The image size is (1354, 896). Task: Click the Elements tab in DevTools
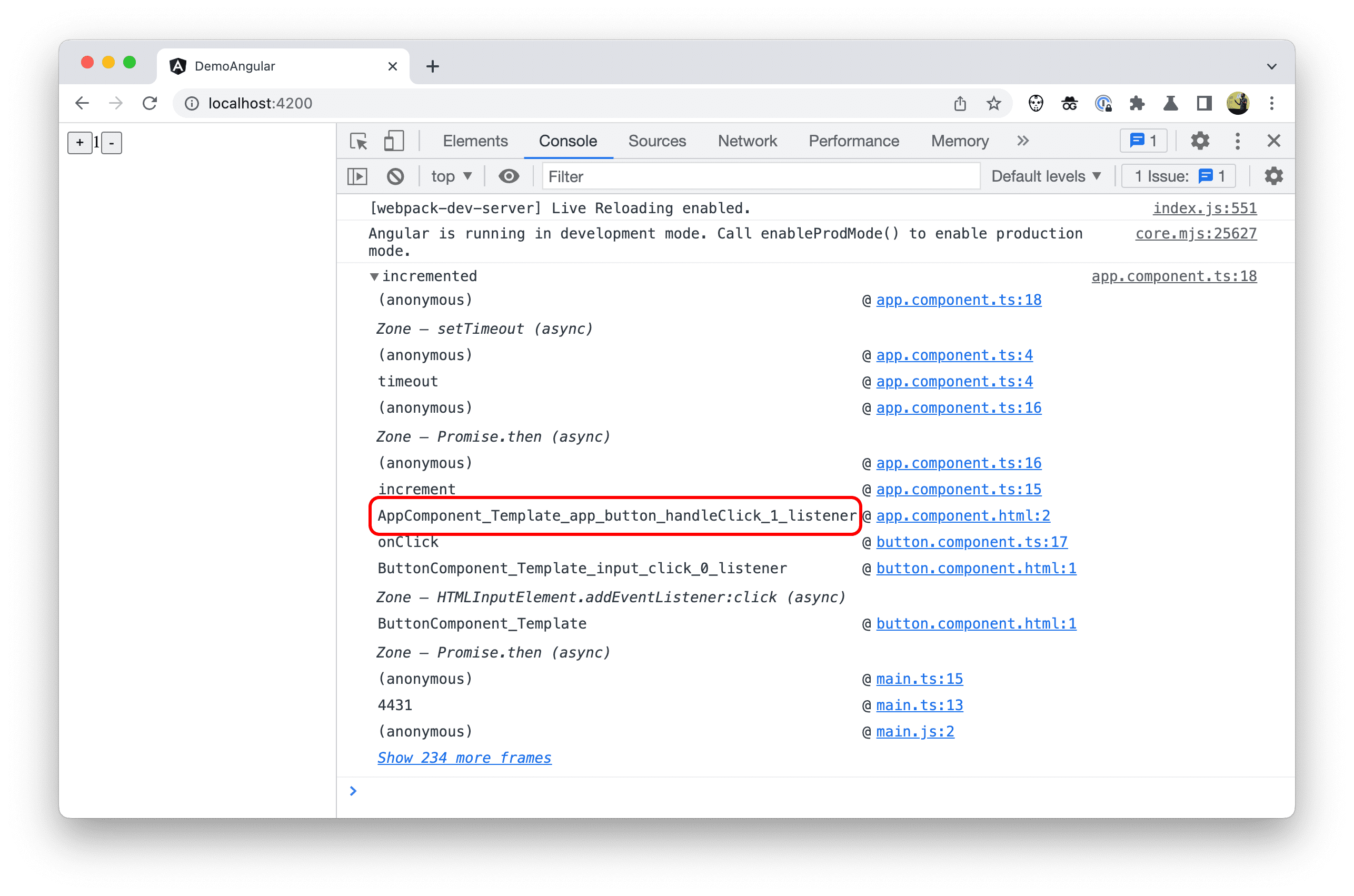point(477,140)
